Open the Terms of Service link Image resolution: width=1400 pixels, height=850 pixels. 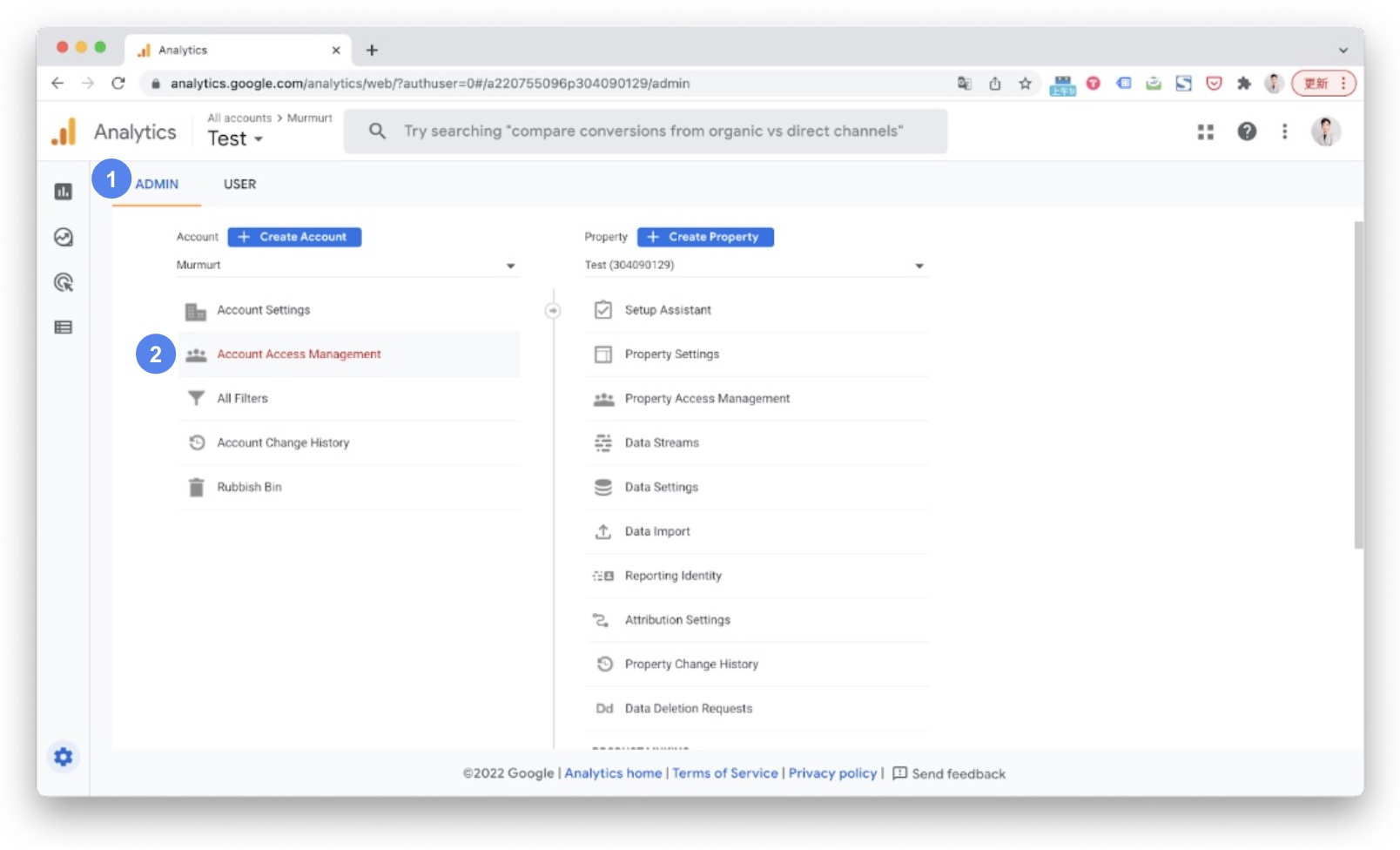point(724,773)
